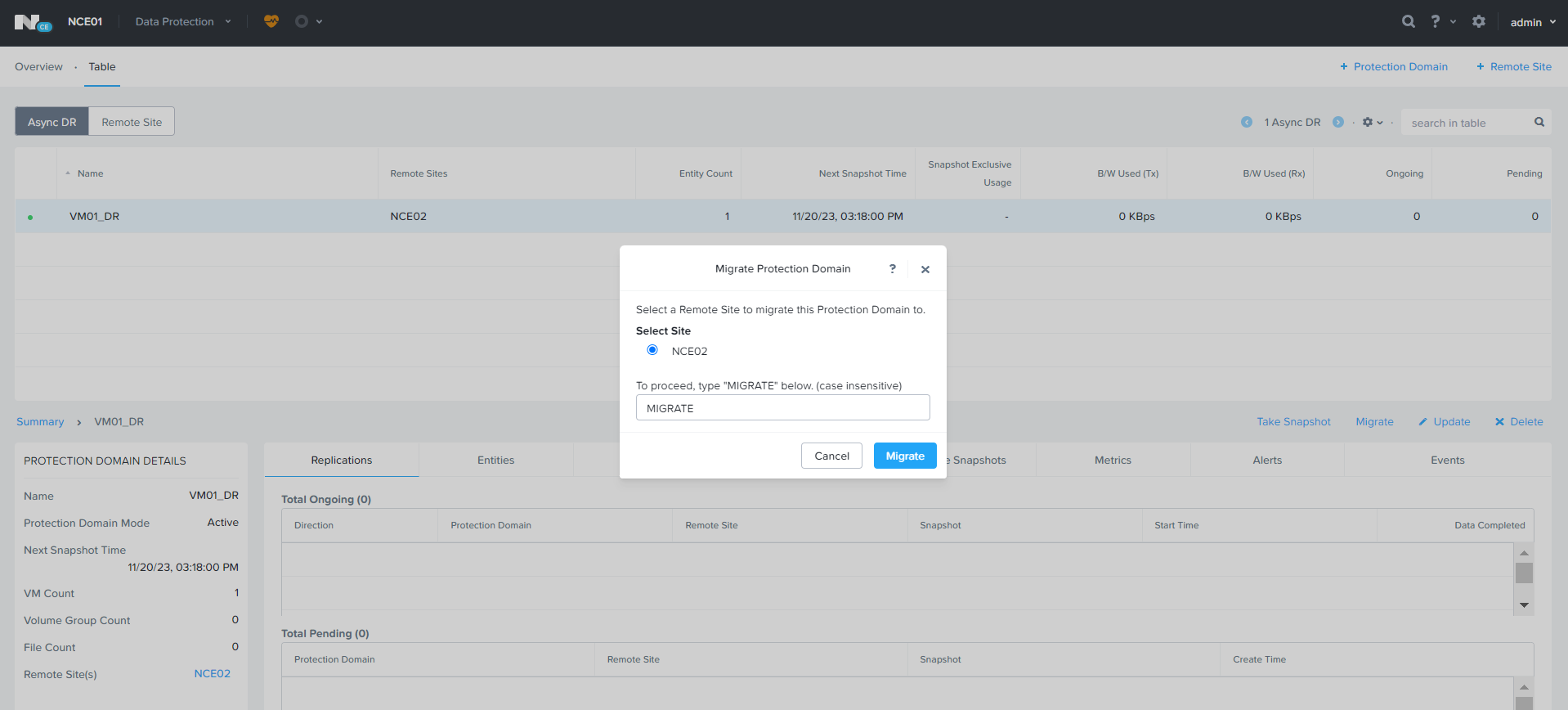This screenshot has width=1568, height=710.
Task: Go to previous page of Async DR table
Action: pyautogui.click(x=1246, y=123)
